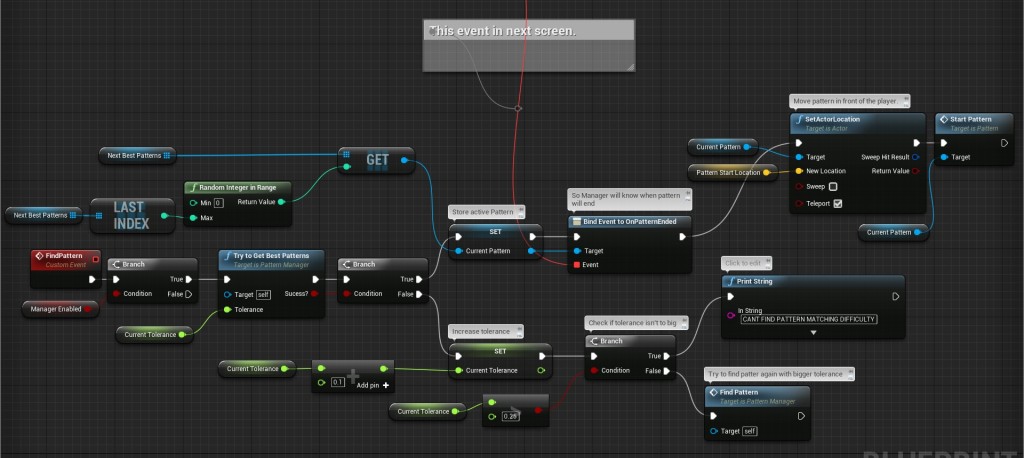Click the 'This event in next screen.' comment box

click(529, 45)
